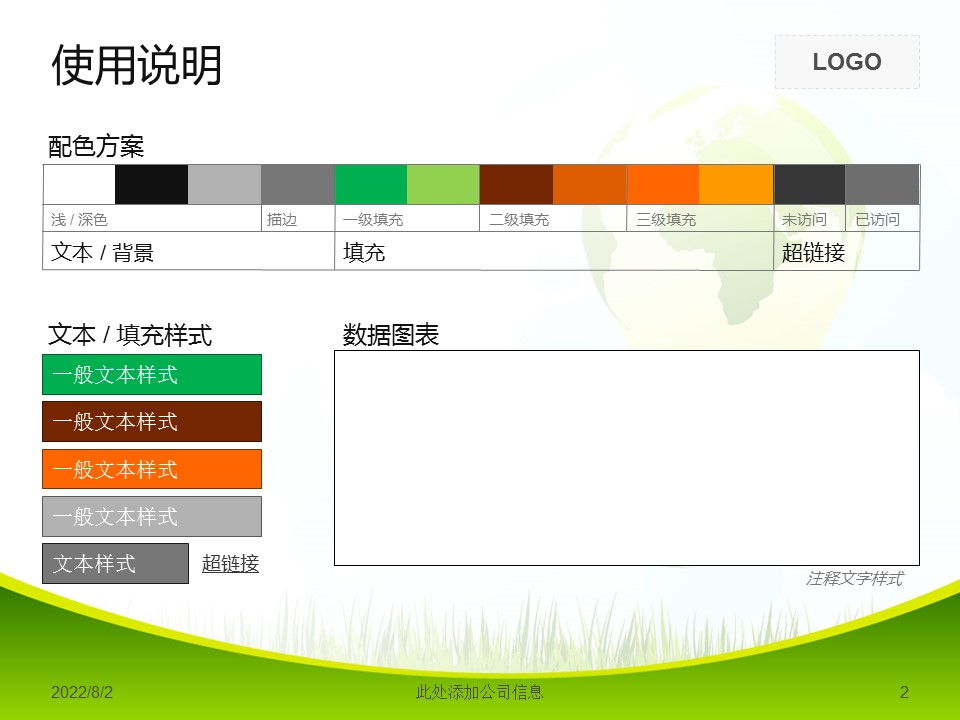Click the 注释文字样式 caption text

(x=854, y=578)
